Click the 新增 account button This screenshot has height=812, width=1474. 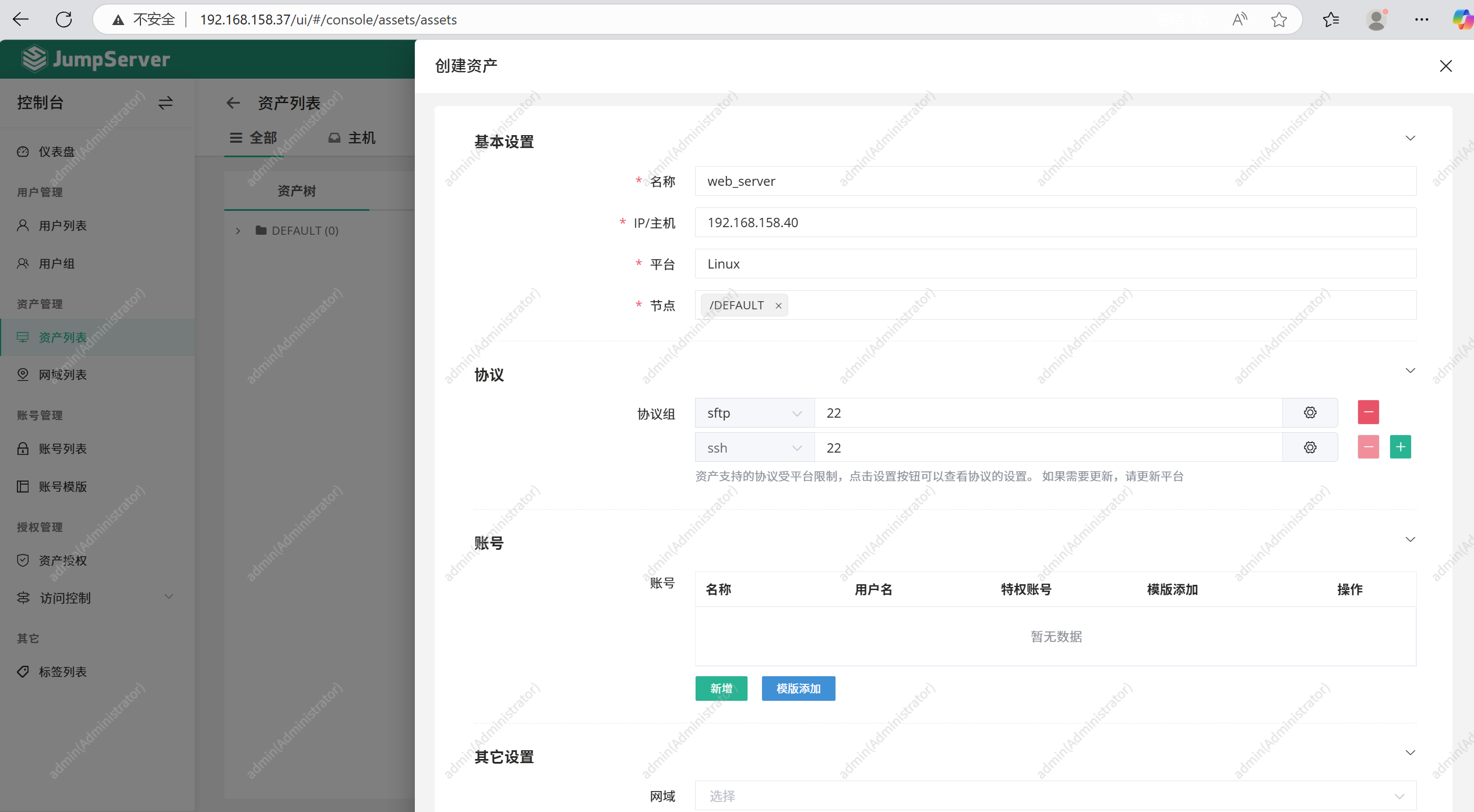point(721,689)
